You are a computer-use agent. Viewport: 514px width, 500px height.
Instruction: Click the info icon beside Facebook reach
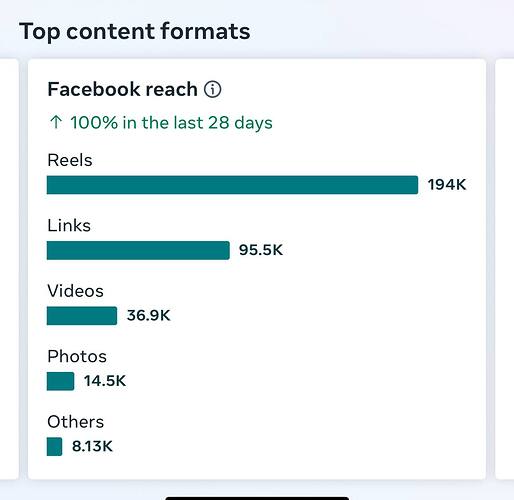click(x=212, y=89)
